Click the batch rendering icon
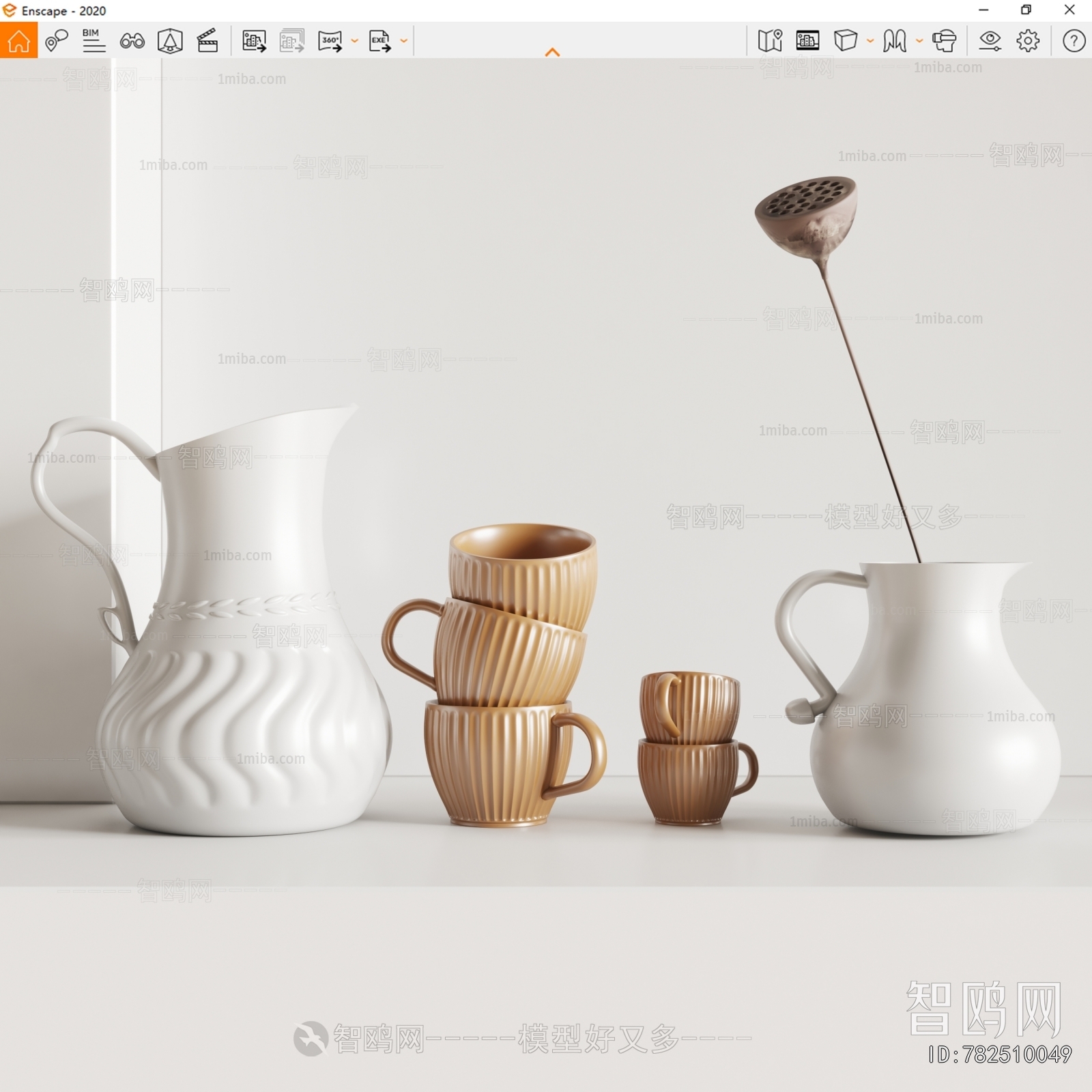 [292, 42]
